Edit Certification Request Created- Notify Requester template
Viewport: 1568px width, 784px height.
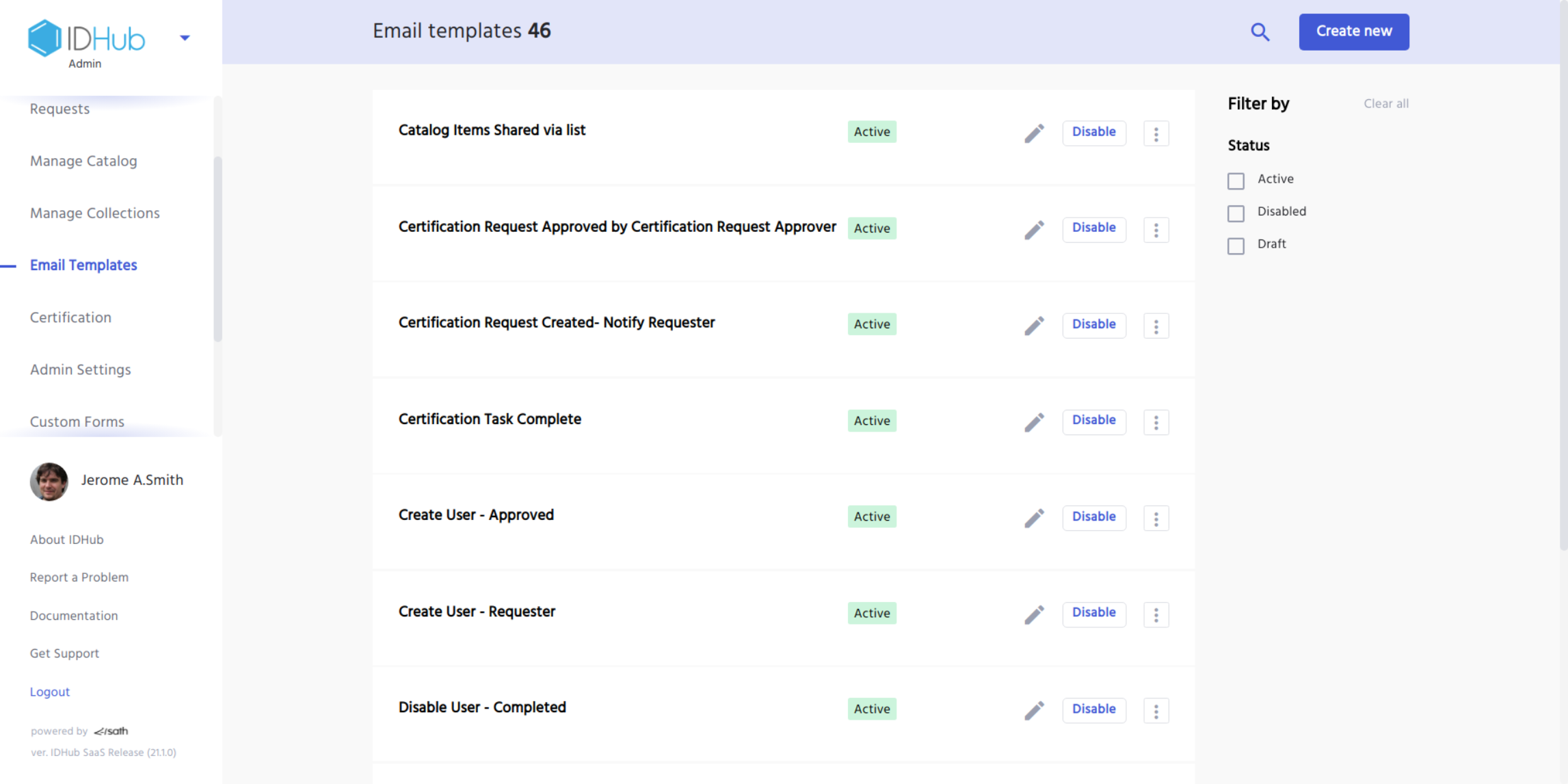click(x=1034, y=326)
